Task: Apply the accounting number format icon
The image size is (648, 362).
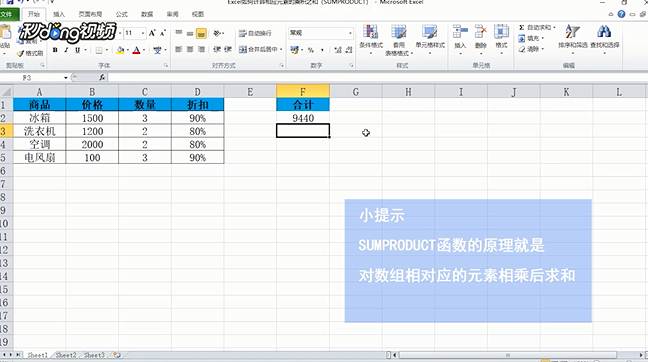Action: (x=294, y=50)
